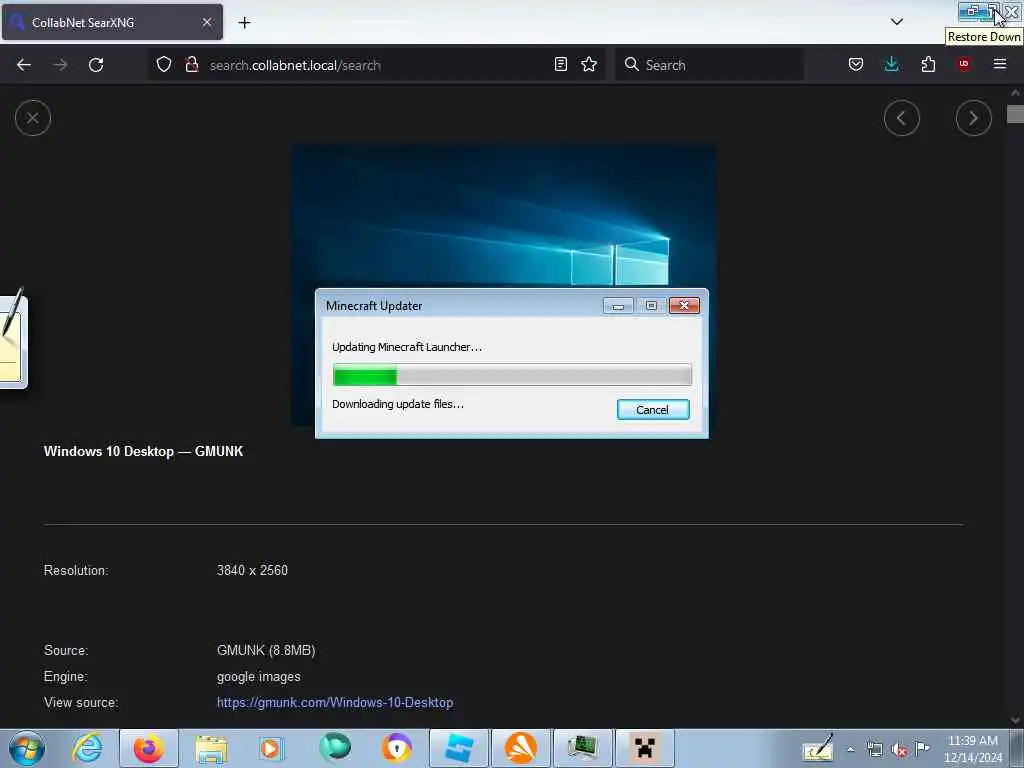The image size is (1024, 768).
Task: Select the CollabNet SearXNG tab
Action: point(112,22)
